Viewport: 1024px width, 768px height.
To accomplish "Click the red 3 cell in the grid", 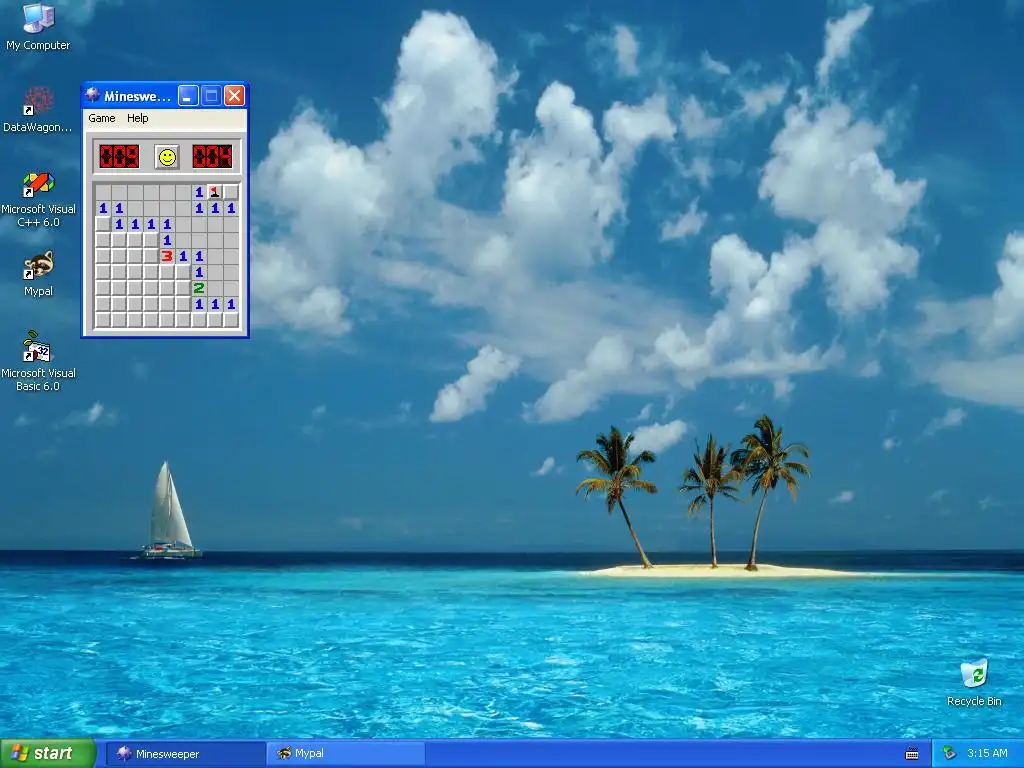I will [167, 256].
